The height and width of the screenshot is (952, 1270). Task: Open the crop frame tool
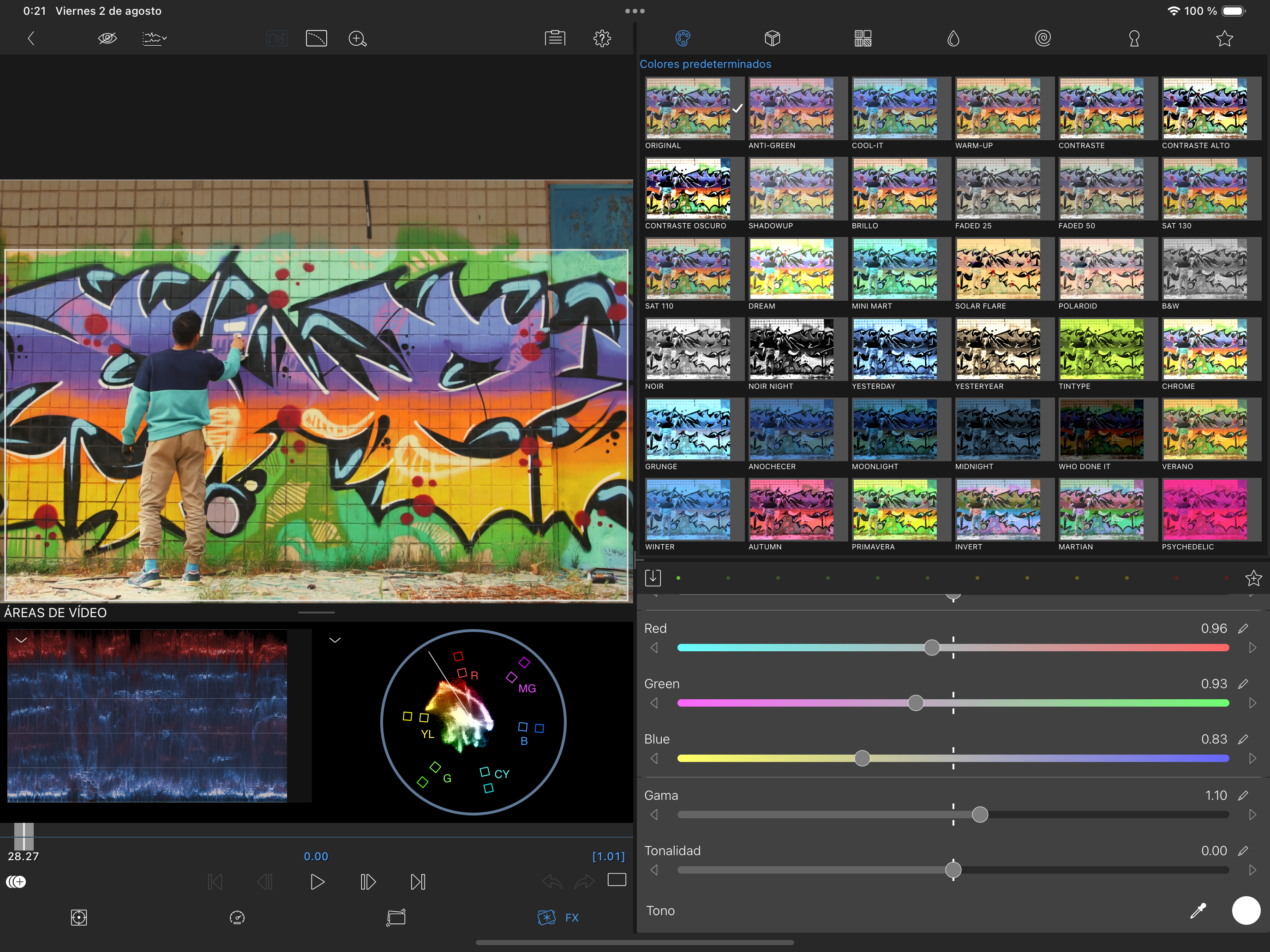pyautogui.click(x=317, y=38)
